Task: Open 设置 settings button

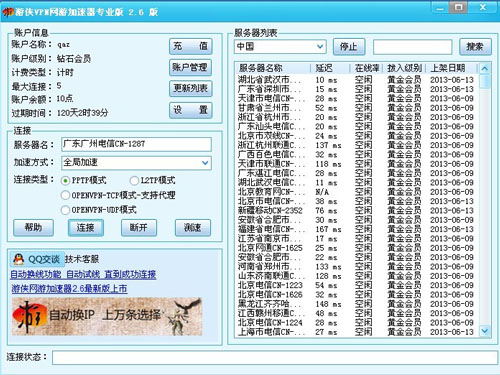Action: tap(191, 110)
